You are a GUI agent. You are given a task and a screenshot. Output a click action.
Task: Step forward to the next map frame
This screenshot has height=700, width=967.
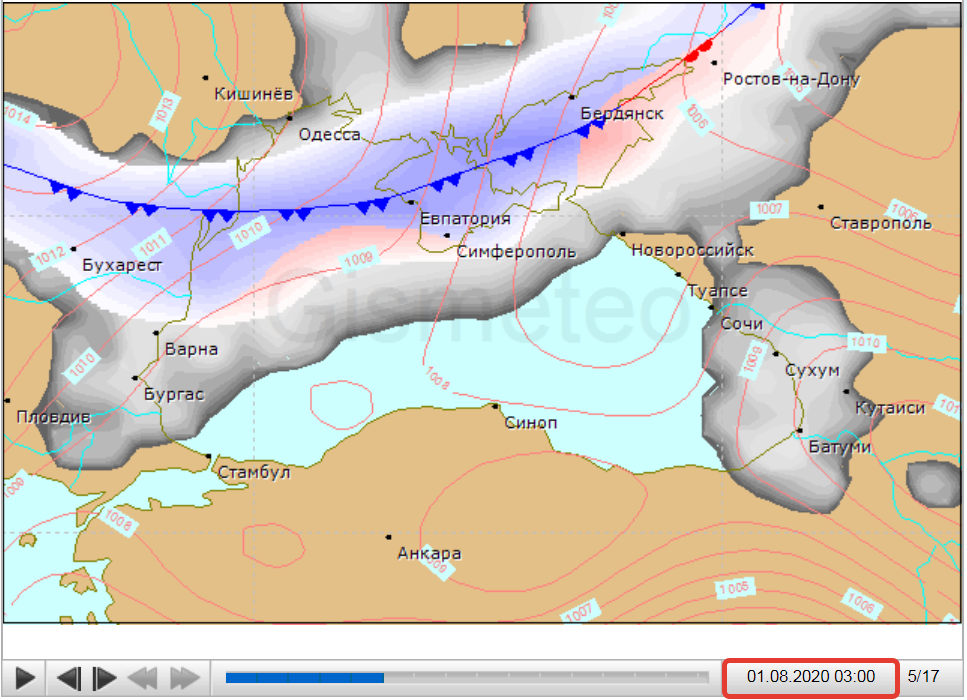(104, 678)
